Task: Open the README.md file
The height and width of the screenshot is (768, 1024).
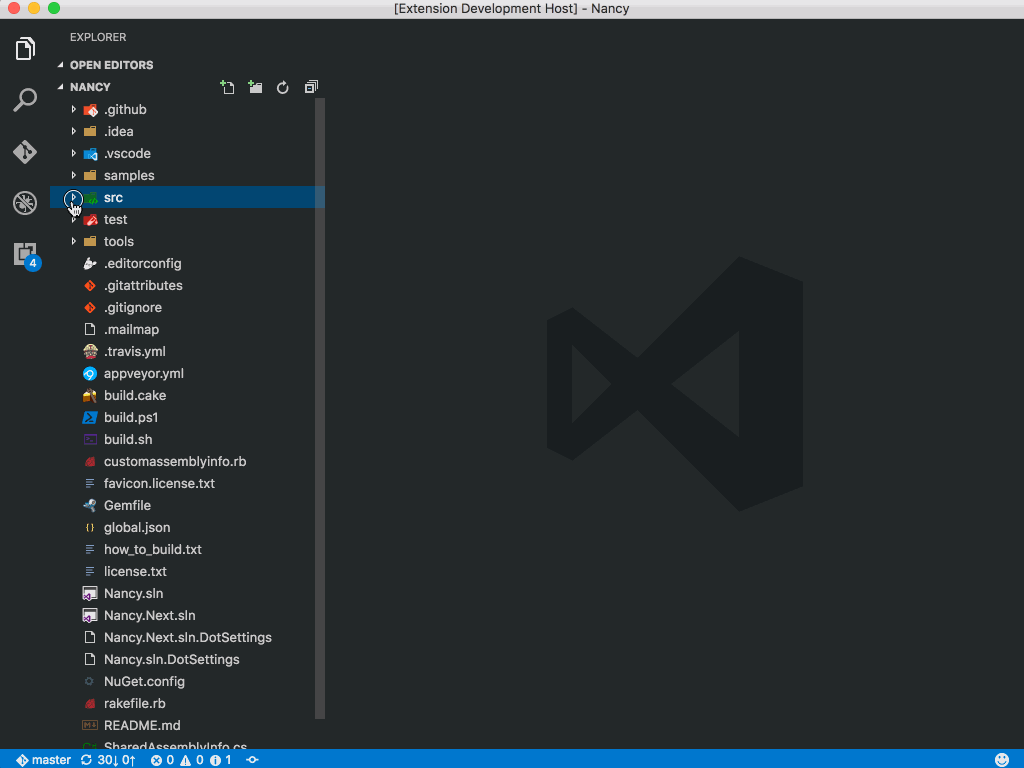Action: (x=187, y=726)
